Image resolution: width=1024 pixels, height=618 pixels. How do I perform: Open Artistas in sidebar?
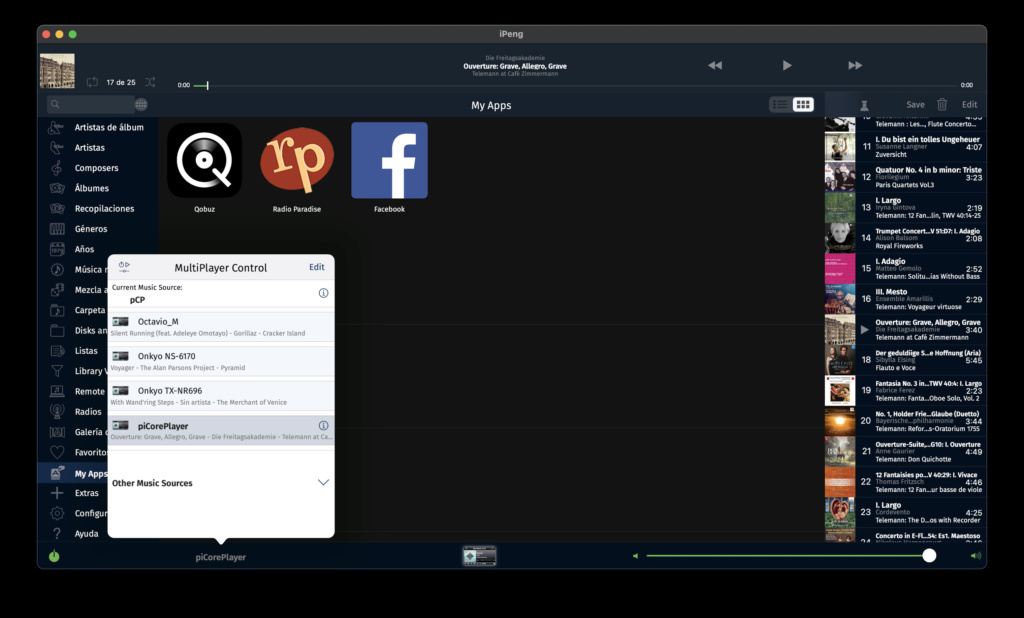[98, 148]
